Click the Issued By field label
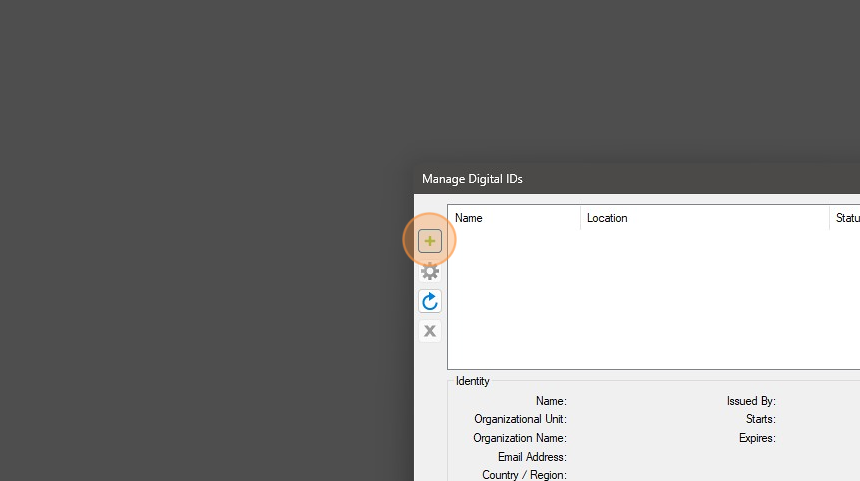This screenshot has height=481, width=860. pyautogui.click(x=751, y=401)
